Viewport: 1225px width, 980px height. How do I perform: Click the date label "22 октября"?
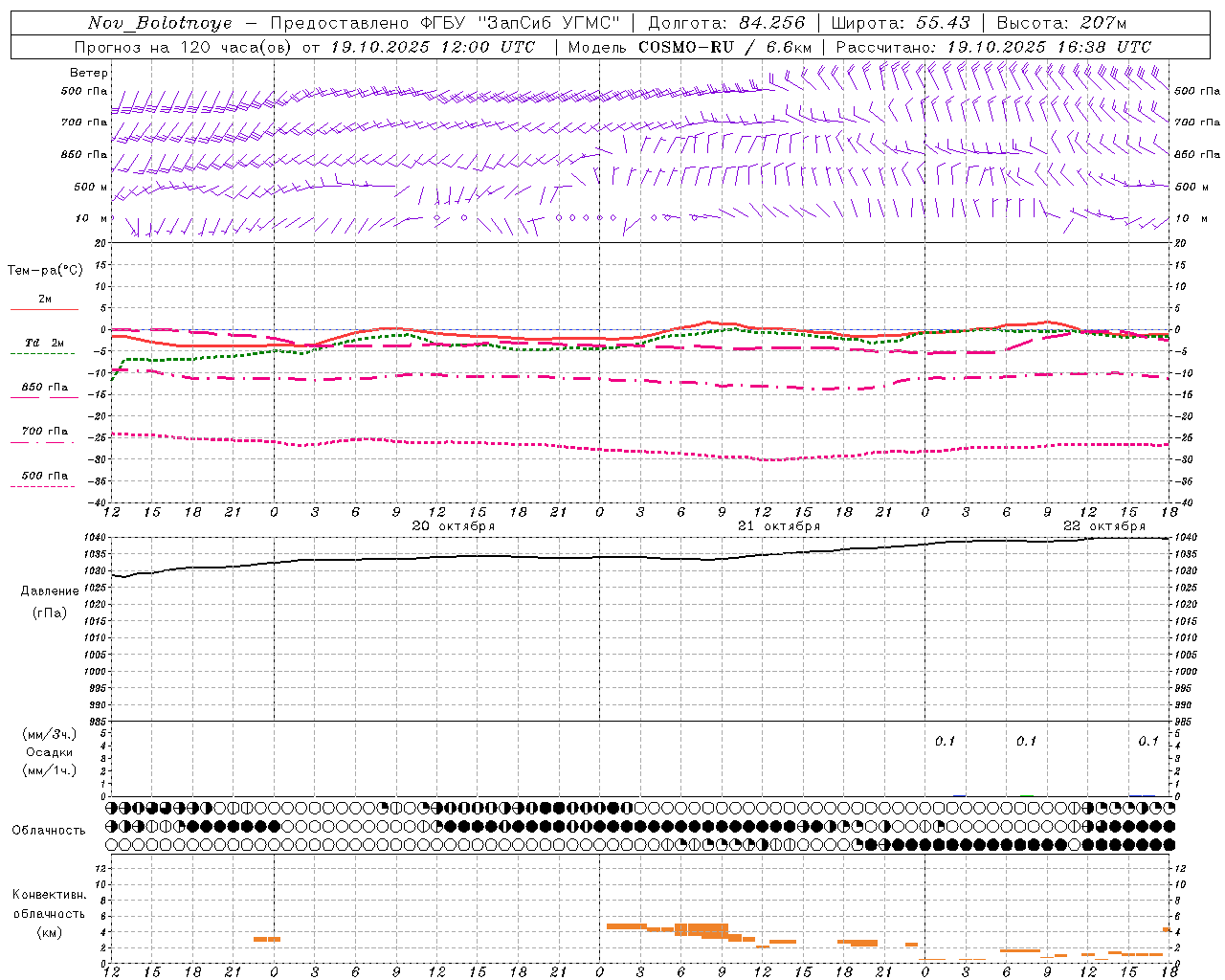[x=1104, y=525]
